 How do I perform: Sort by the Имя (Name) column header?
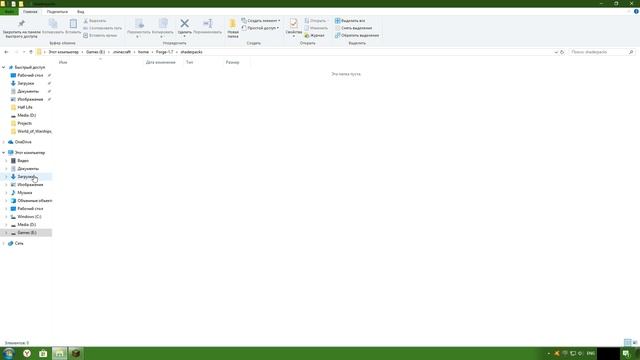coord(63,62)
